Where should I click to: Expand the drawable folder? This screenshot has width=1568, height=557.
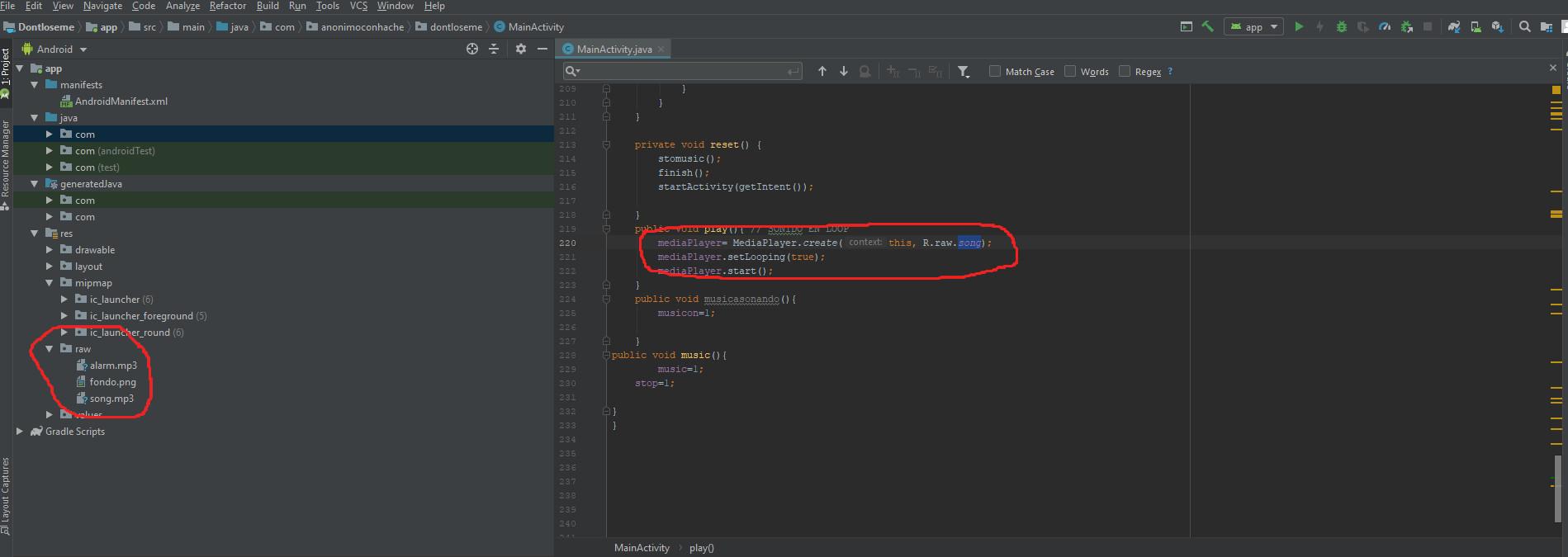(x=50, y=249)
